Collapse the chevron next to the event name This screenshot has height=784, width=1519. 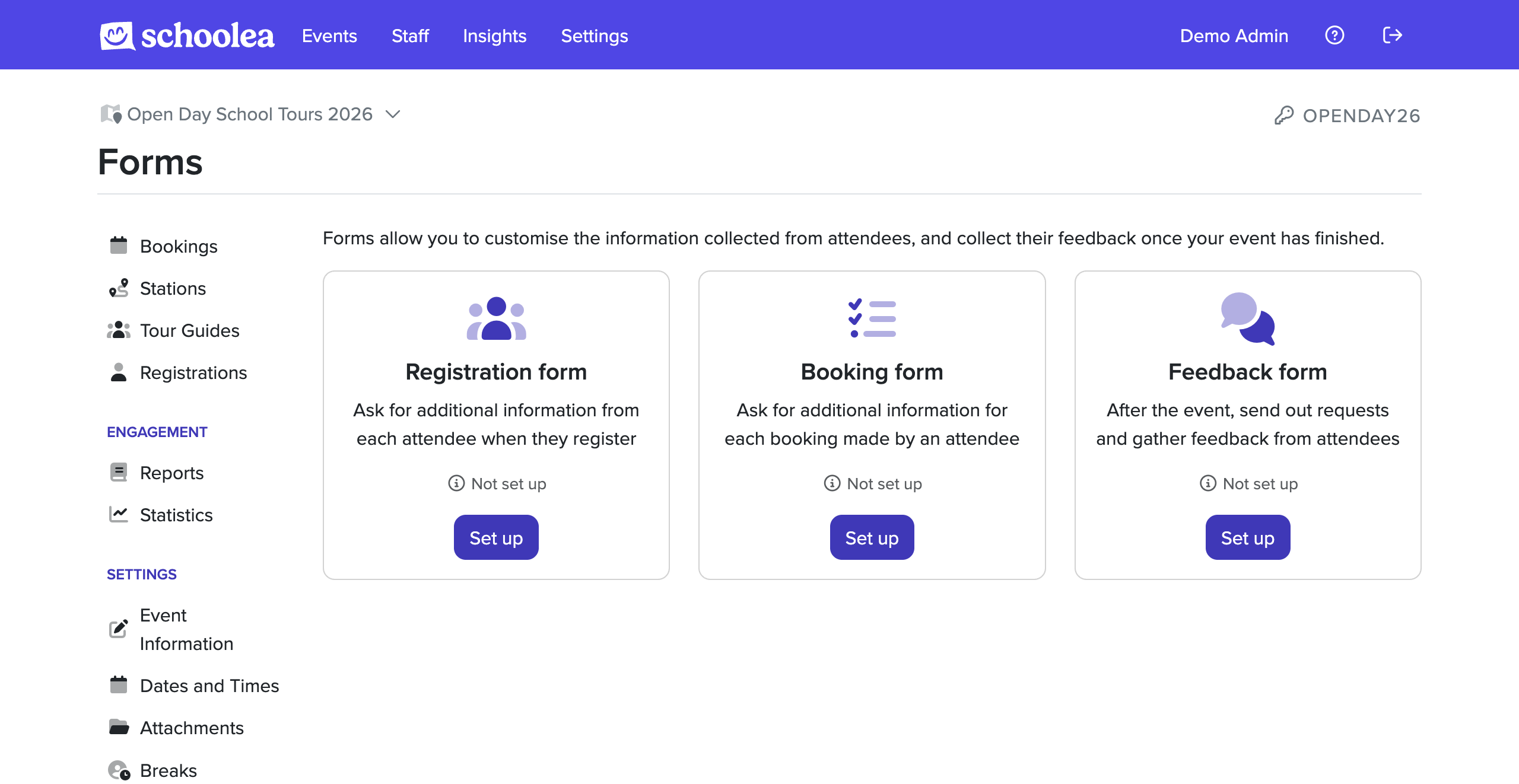point(393,114)
